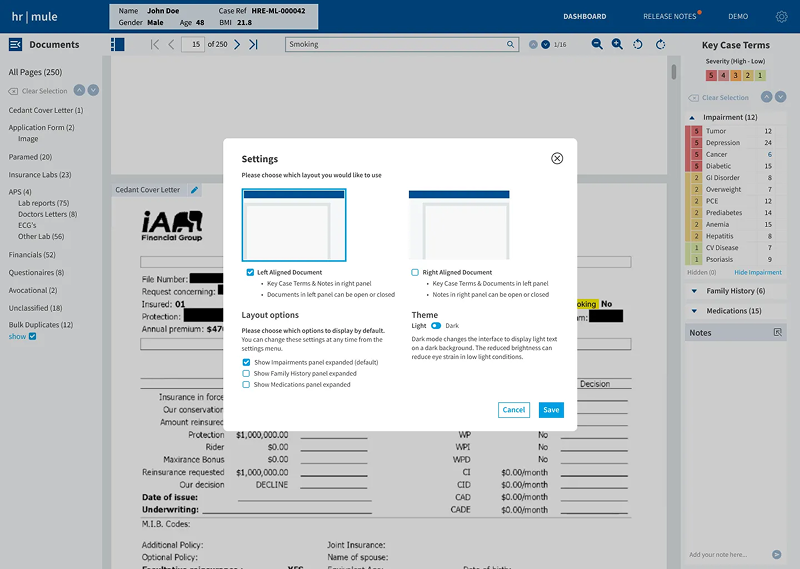
Task: Open settings gear in header
Action: tap(781, 17)
